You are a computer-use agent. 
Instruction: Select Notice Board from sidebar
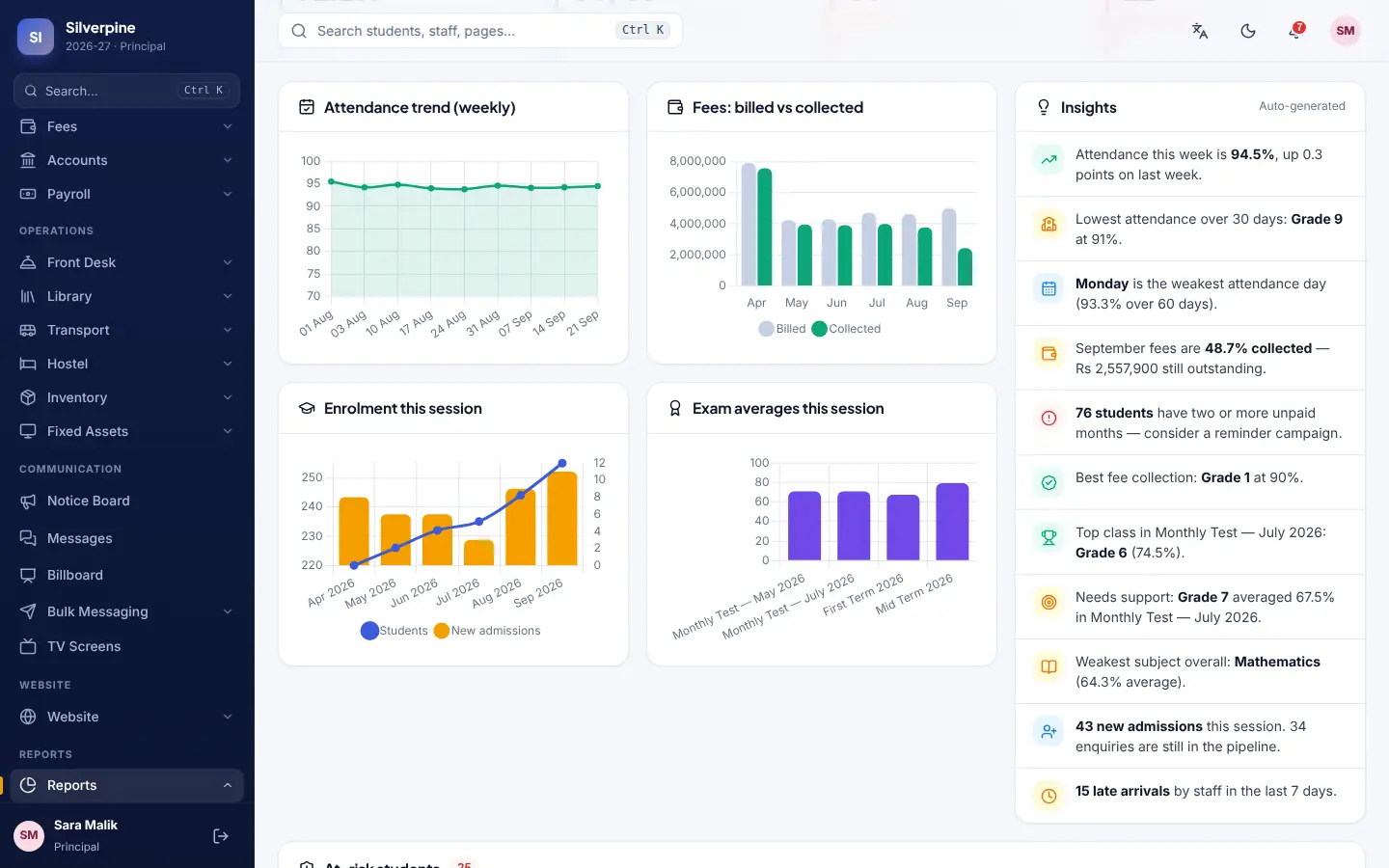click(x=127, y=501)
